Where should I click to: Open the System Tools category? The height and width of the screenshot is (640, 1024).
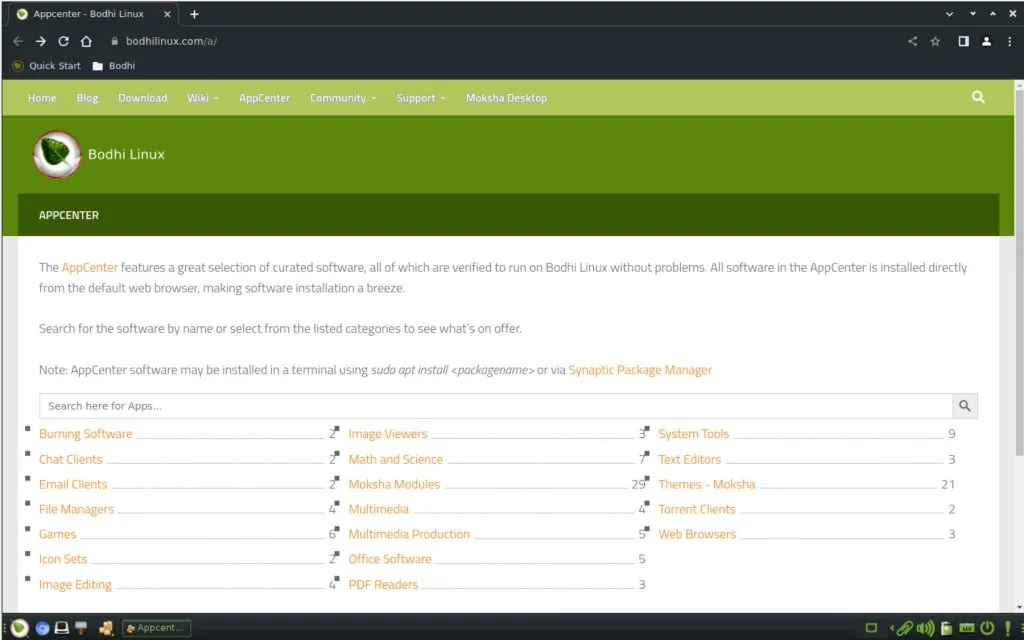click(x=694, y=434)
